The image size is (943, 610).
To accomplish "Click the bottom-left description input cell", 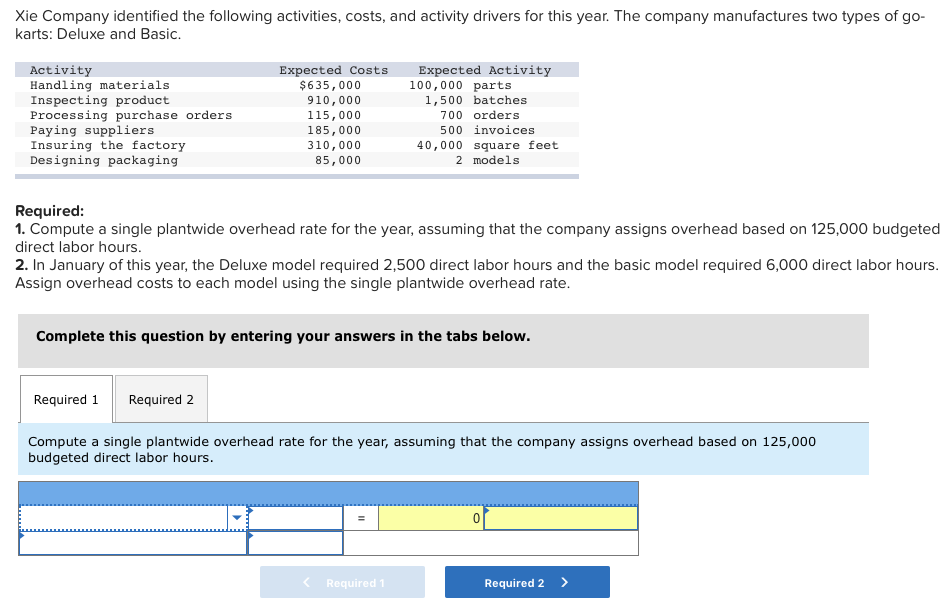I will coord(130,543).
